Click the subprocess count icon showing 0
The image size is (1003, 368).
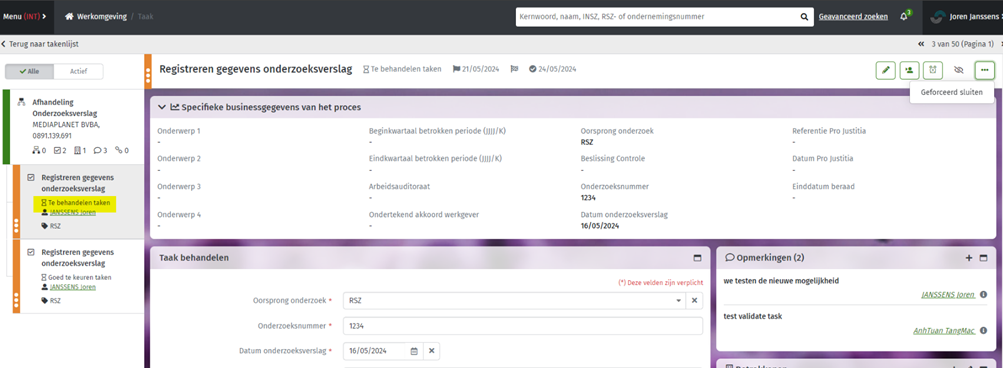point(40,150)
